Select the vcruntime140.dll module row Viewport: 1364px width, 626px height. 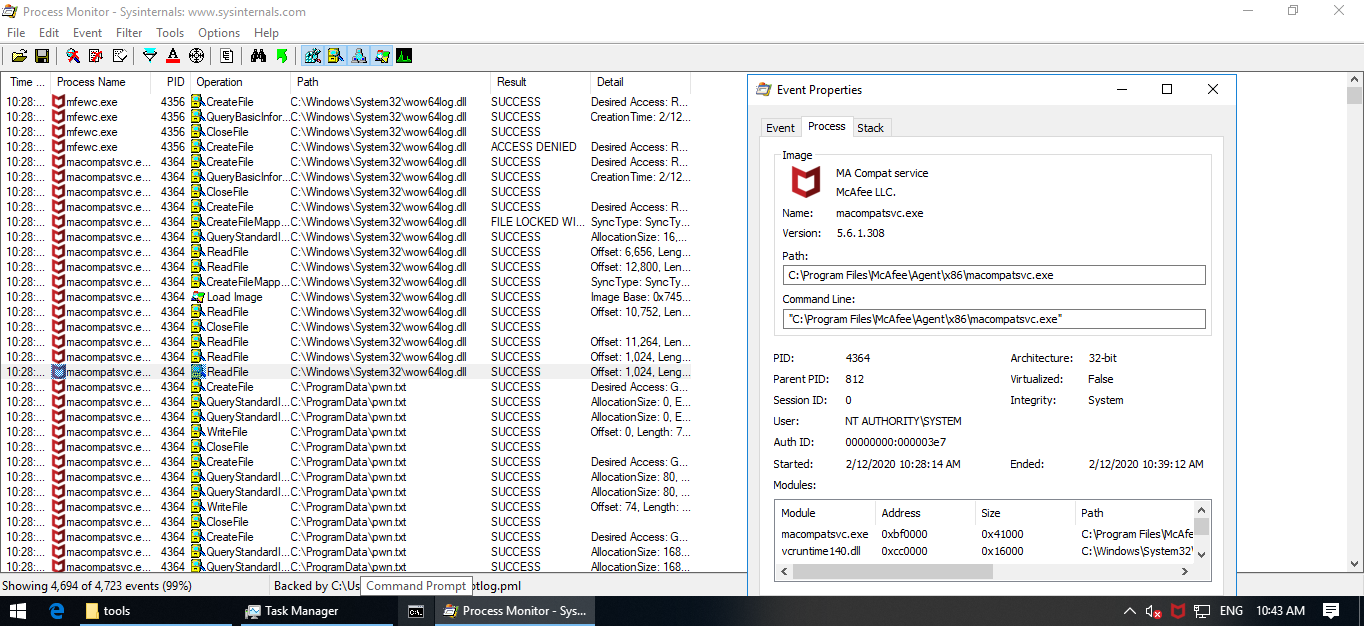[986, 551]
